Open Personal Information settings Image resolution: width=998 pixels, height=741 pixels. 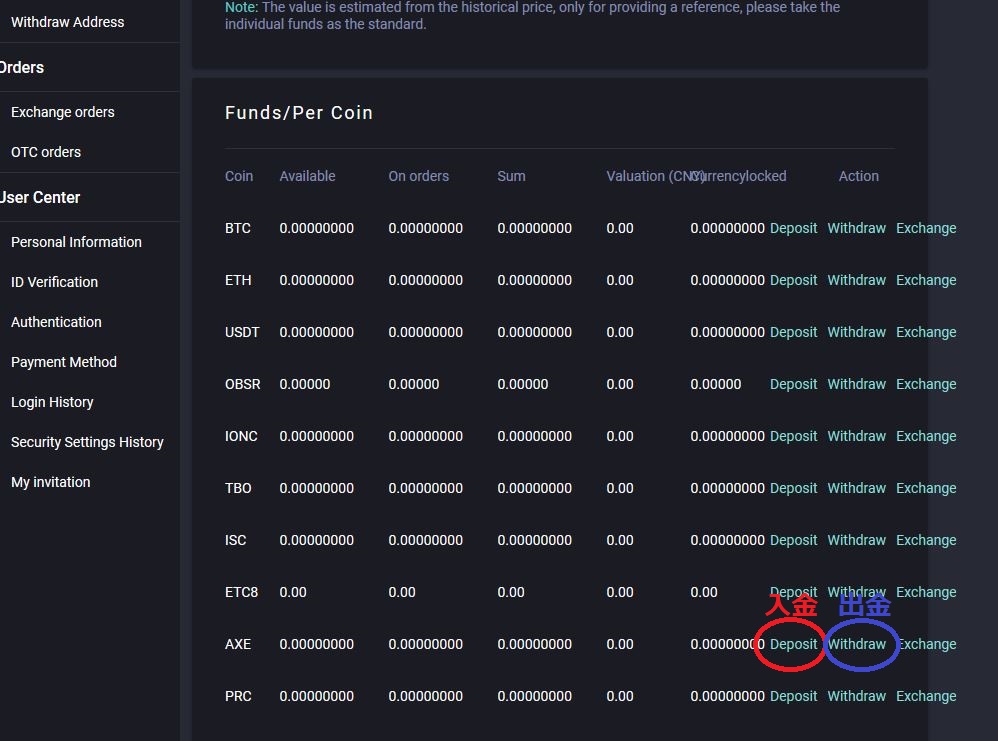[76, 242]
